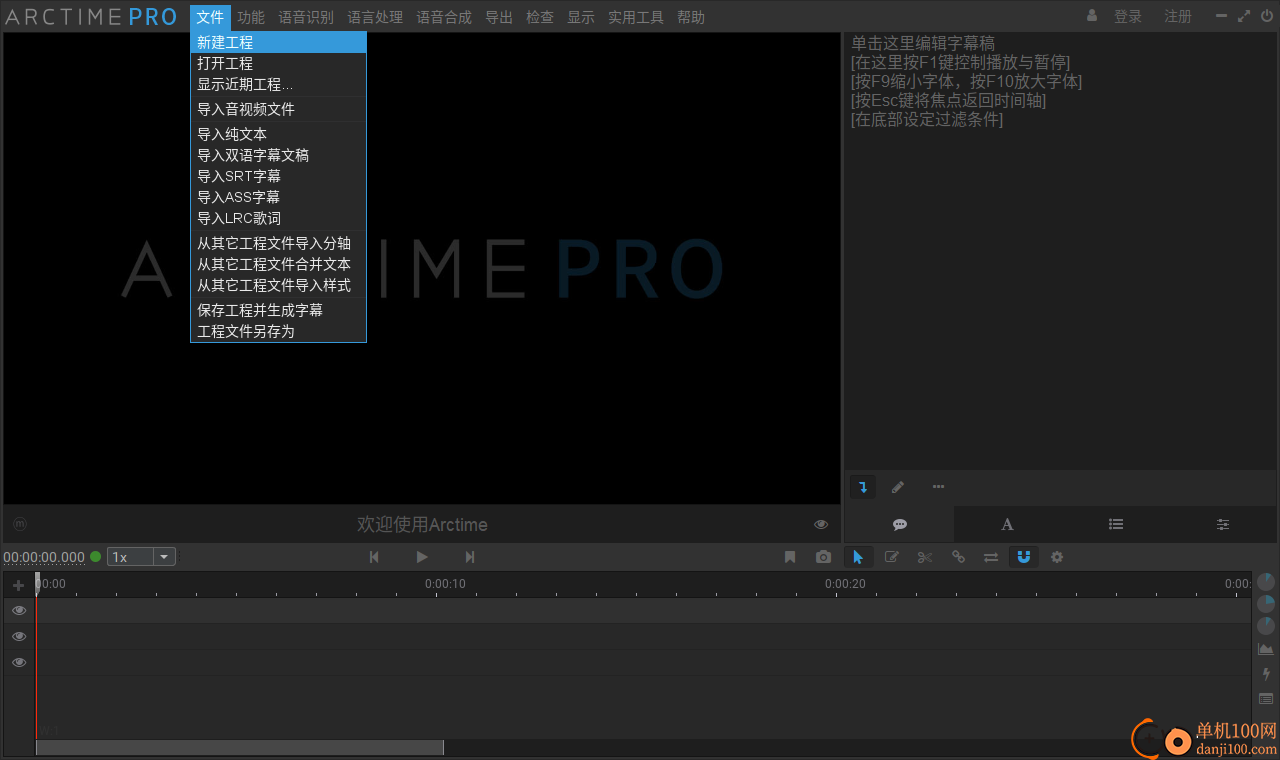Screen dimensions: 1280x760
Task: Hide the second timeline track
Action: click(19, 636)
